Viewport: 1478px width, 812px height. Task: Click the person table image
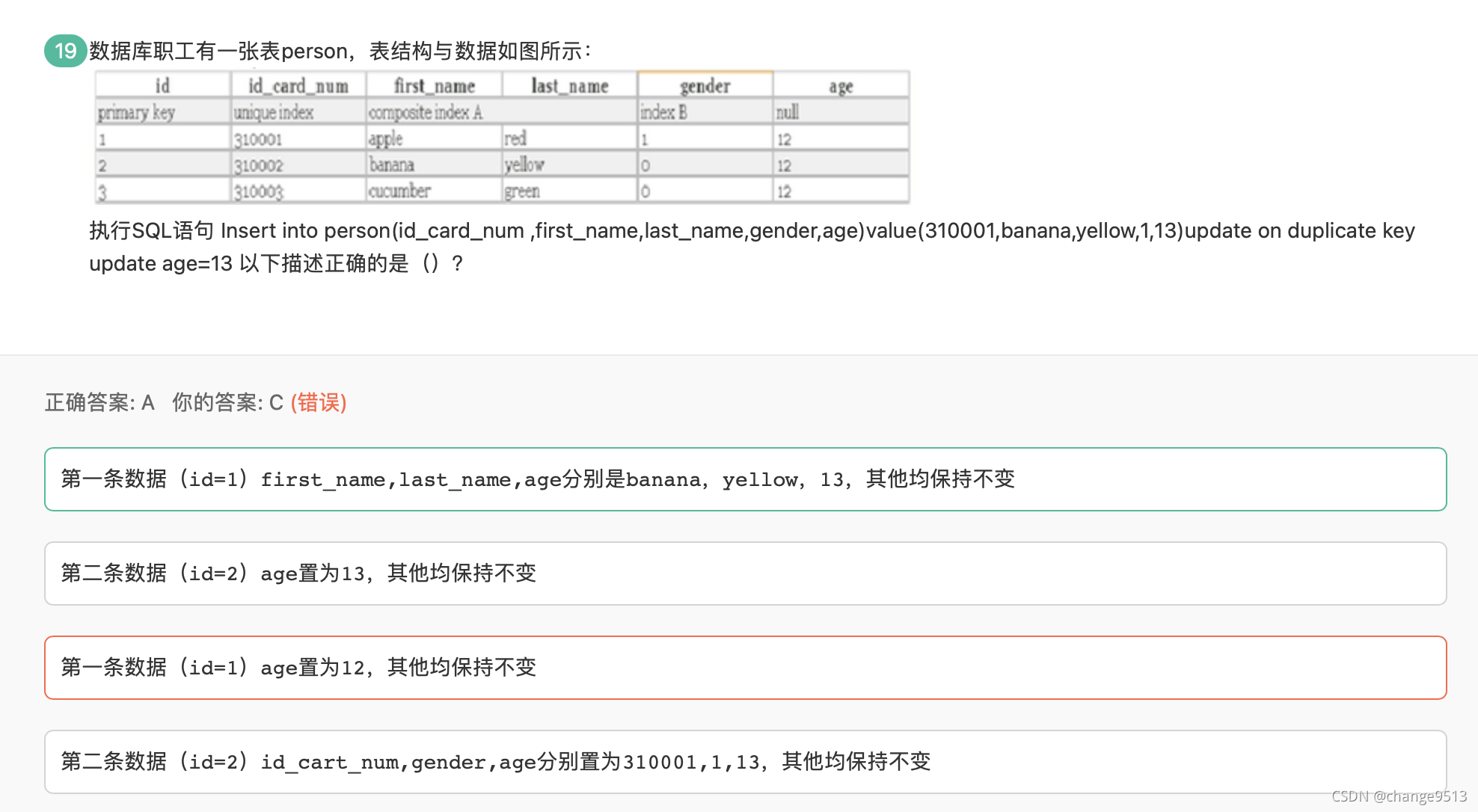[502, 137]
